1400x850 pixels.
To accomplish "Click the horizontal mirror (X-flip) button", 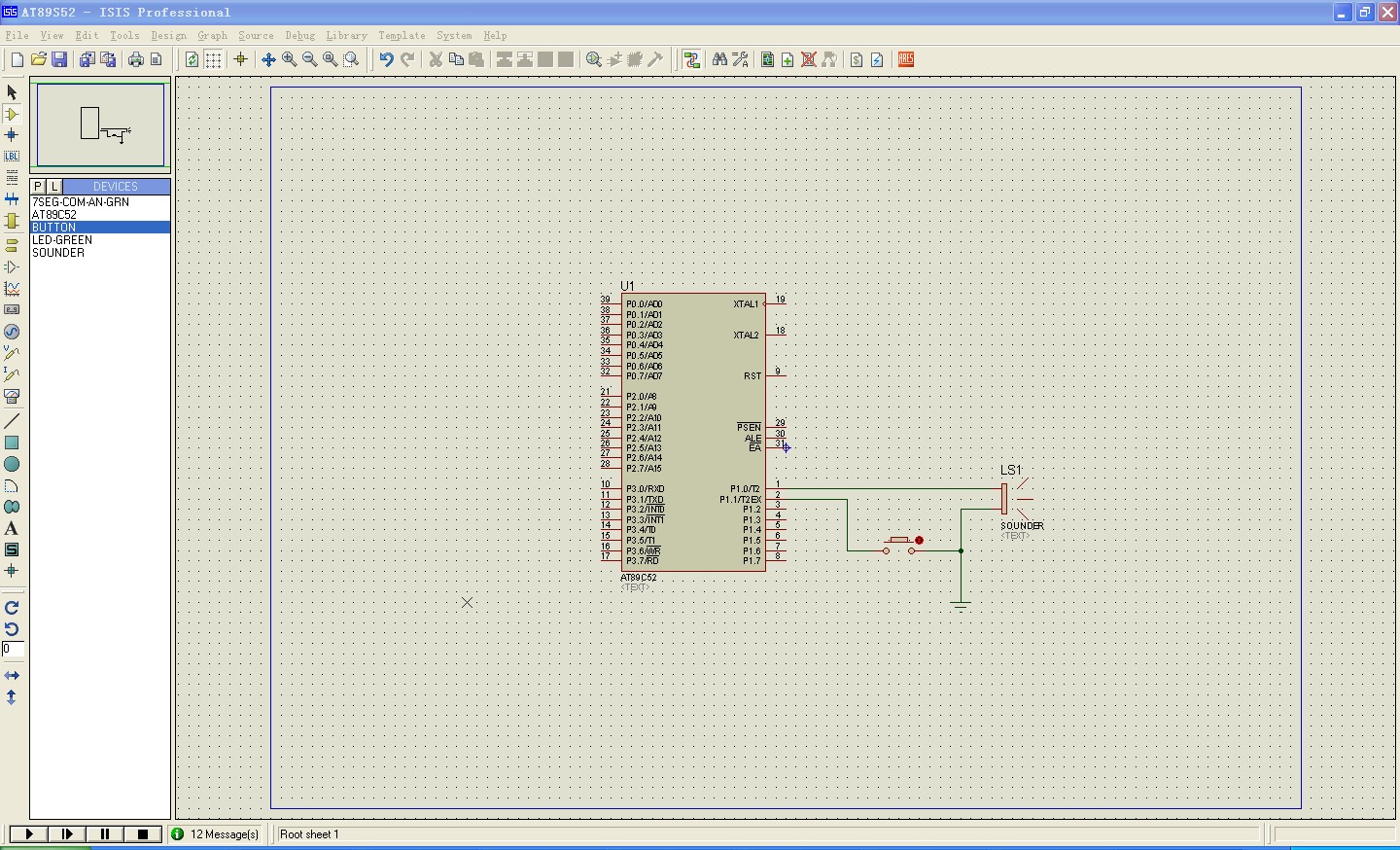I will [12, 675].
